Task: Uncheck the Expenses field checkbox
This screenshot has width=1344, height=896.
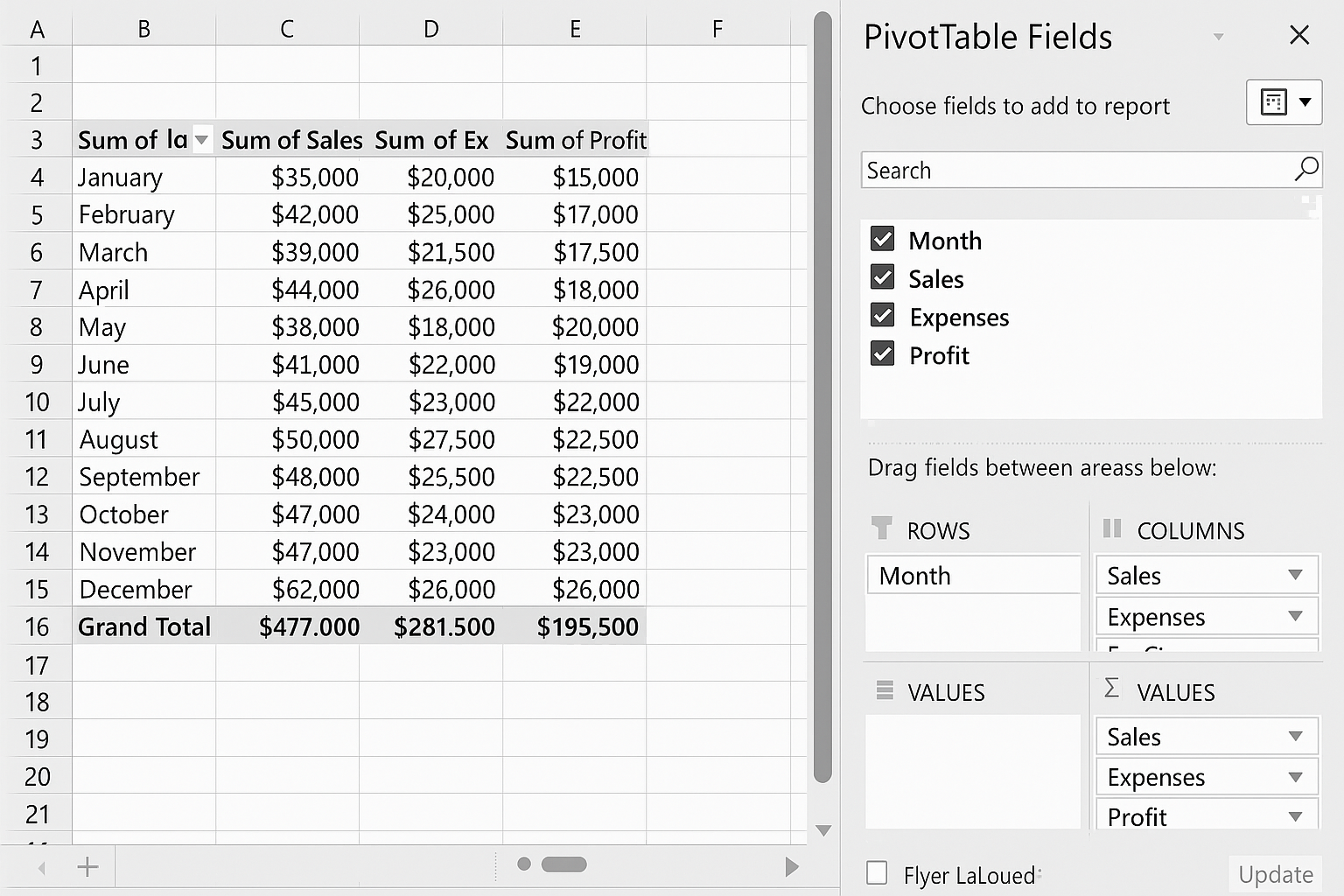Action: (882, 315)
